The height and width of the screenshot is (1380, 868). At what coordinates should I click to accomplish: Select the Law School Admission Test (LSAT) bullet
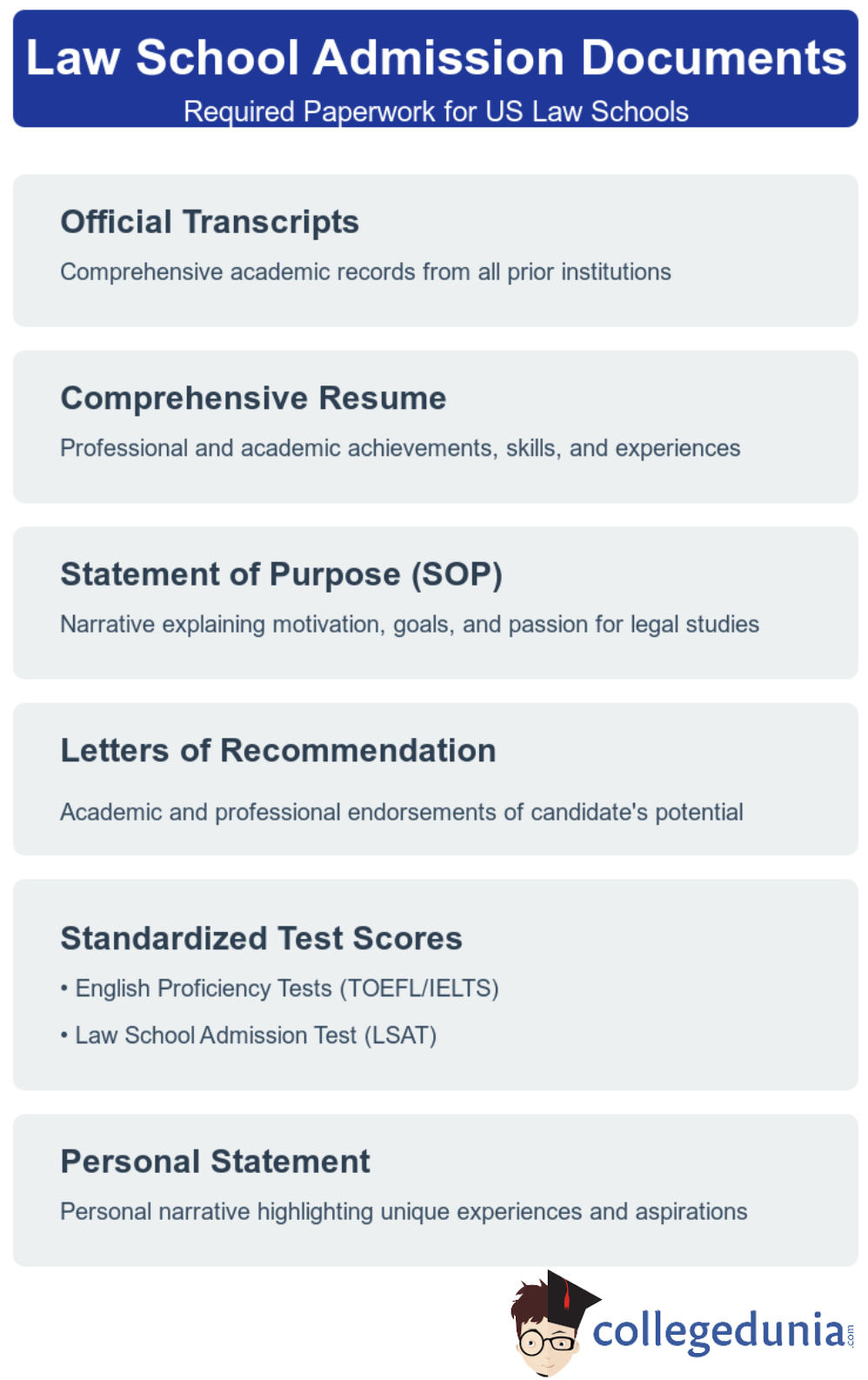point(256,1035)
